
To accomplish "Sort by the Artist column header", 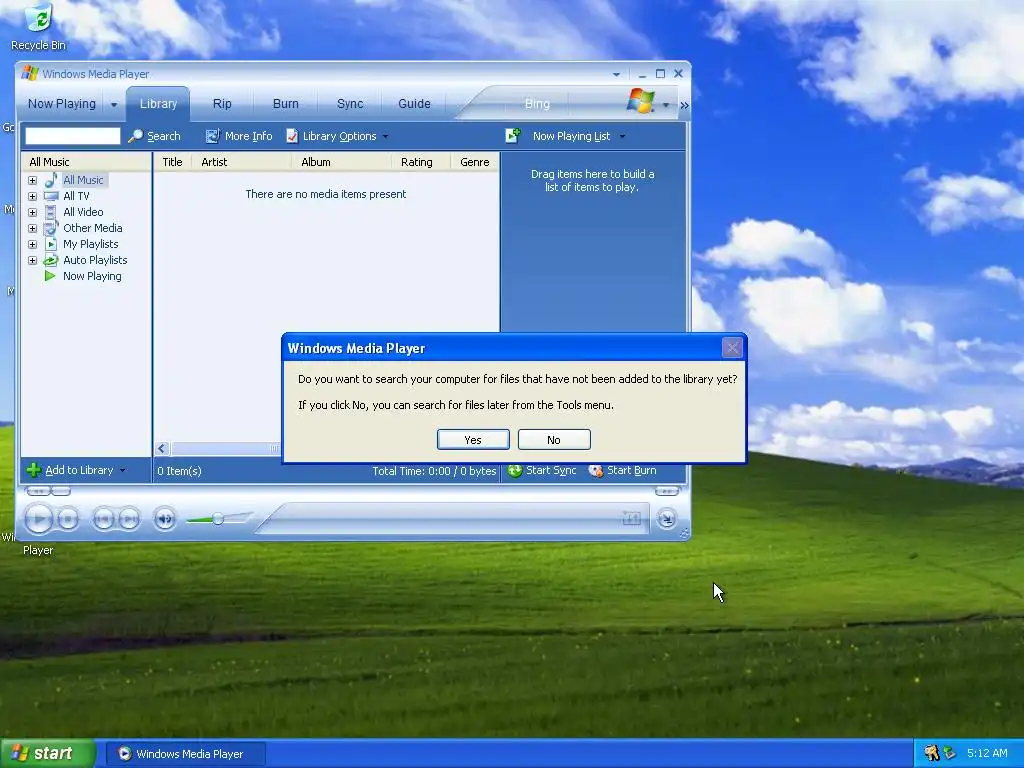I will (242, 162).
